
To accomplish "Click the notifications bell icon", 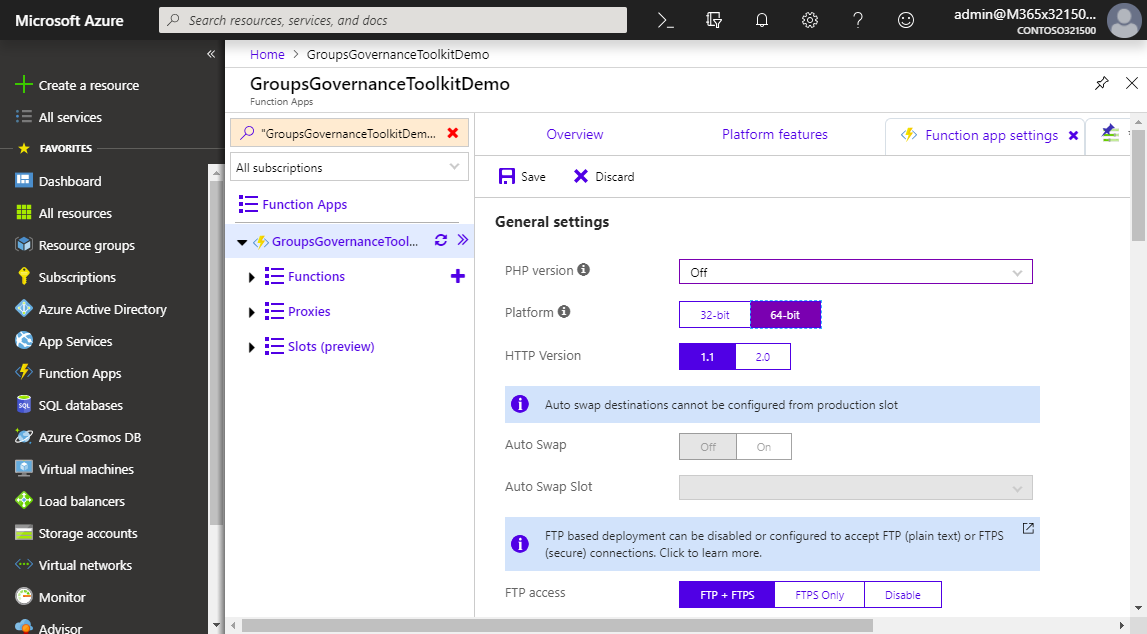I will [762, 20].
